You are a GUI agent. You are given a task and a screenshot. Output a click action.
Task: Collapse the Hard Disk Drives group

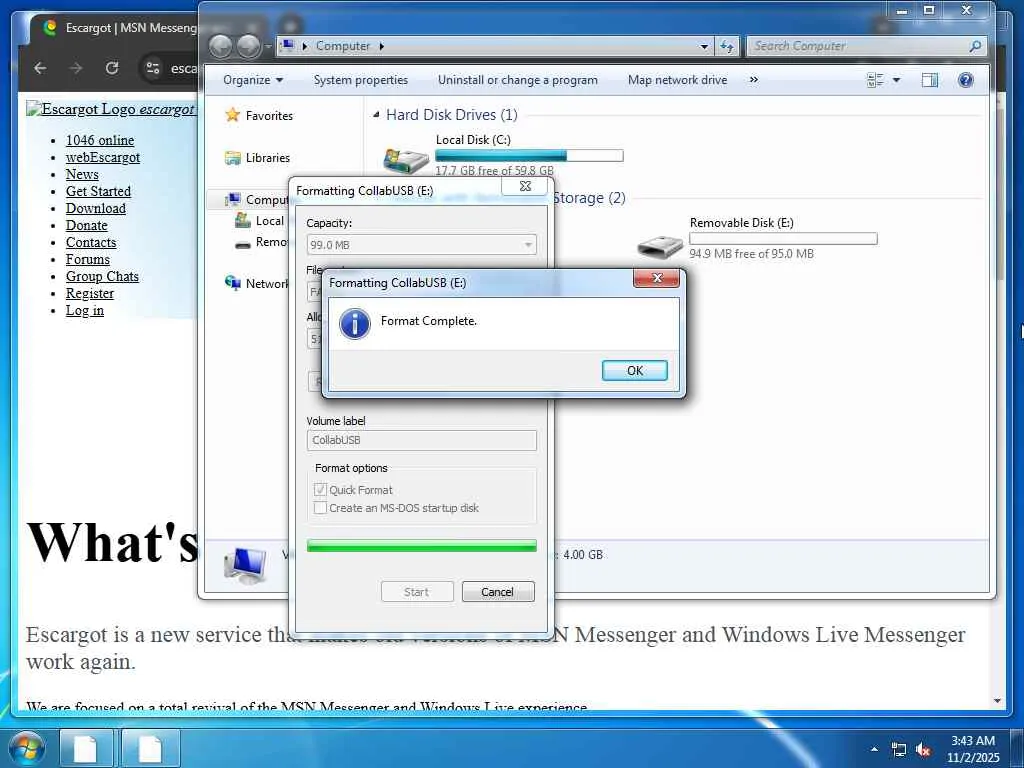click(x=376, y=114)
